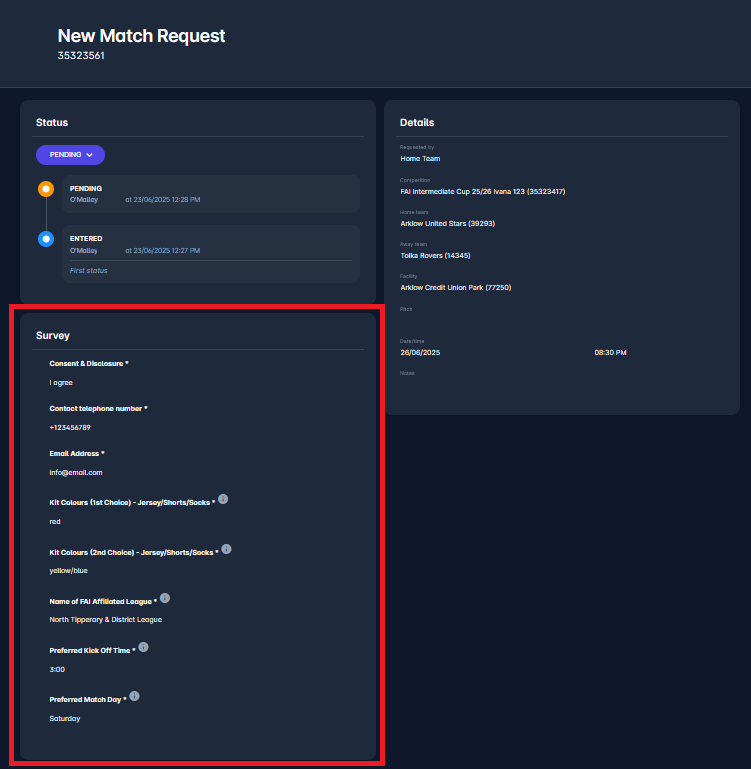The image size is (751, 769).
Task: Click info icon beside Kit Colours 2nd Choice
Action: point(226,549)
